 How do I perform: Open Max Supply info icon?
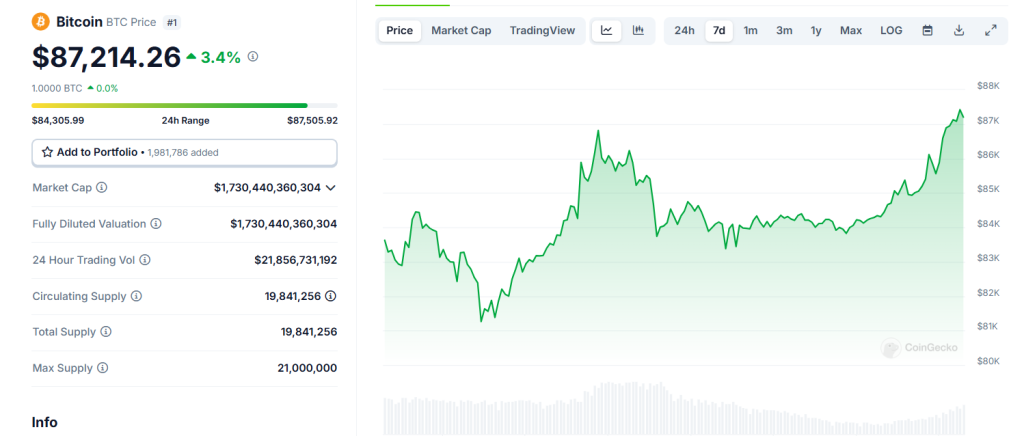tap(103, 368)
